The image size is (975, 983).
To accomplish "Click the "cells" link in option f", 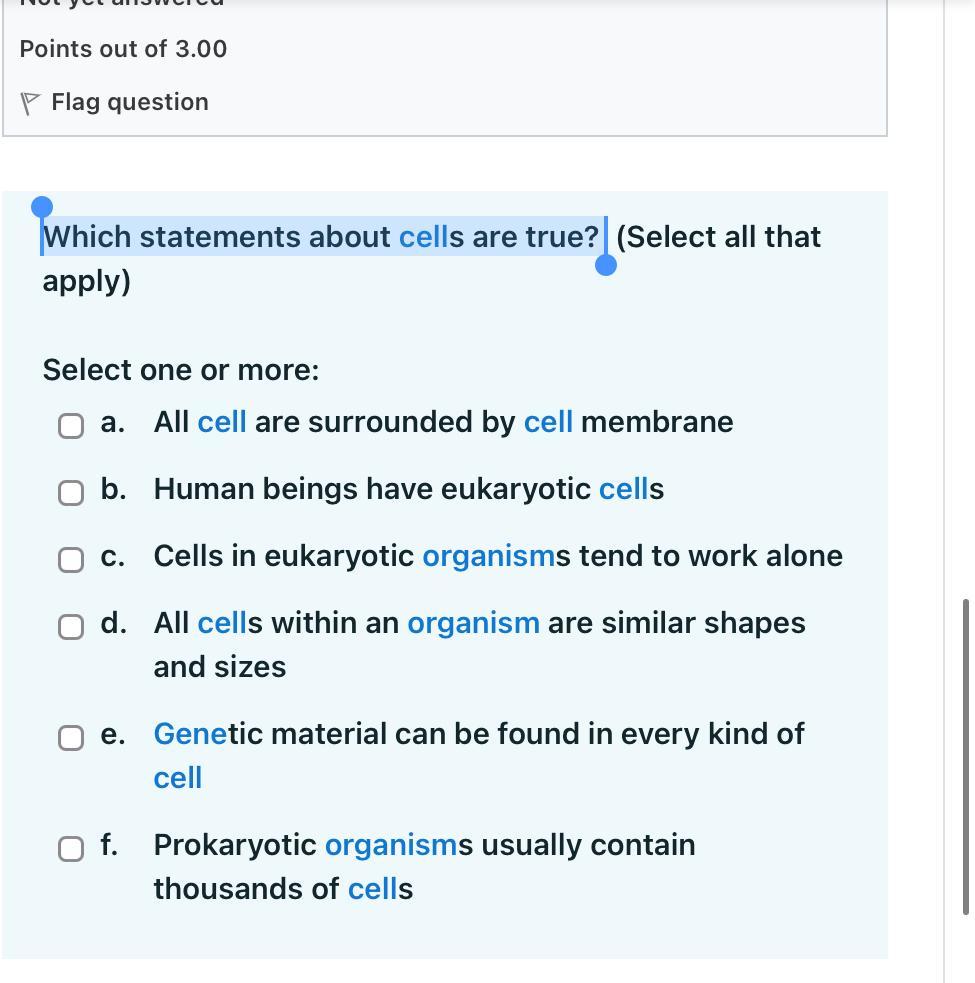I will coord(372,889).
